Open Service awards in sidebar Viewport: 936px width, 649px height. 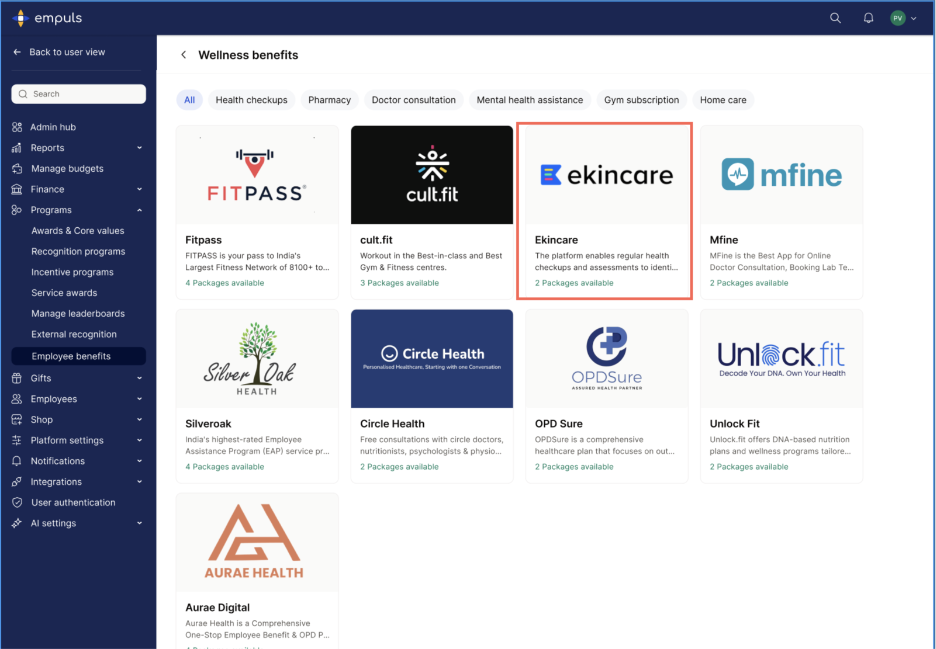[64, 293]
